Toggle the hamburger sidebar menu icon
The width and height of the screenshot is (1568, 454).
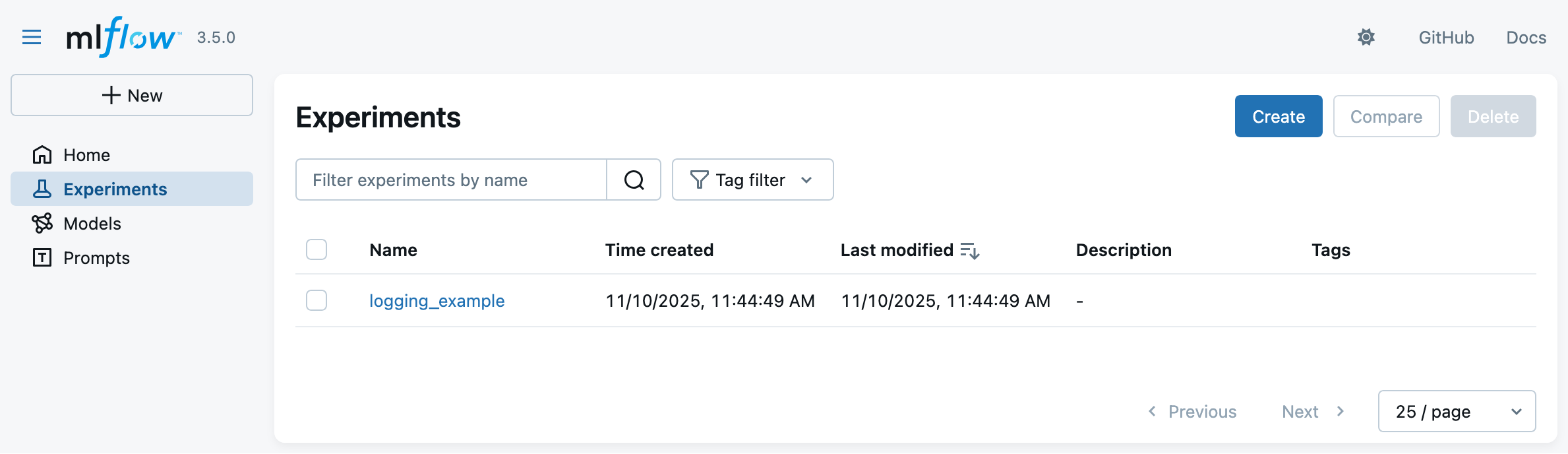32,37
